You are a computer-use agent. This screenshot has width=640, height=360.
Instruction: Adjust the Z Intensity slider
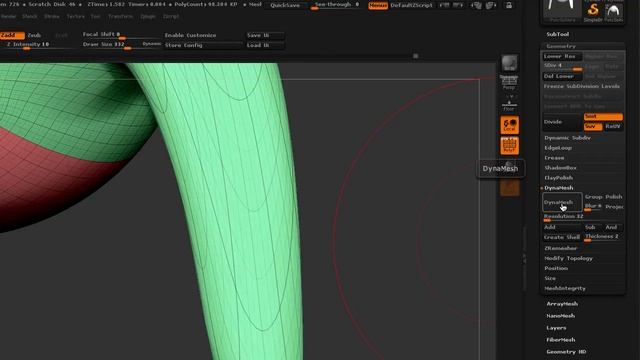38,45
